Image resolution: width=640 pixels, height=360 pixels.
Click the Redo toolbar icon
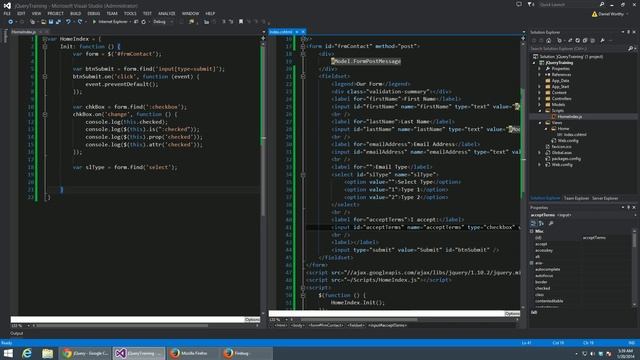[x=80, y=22]
